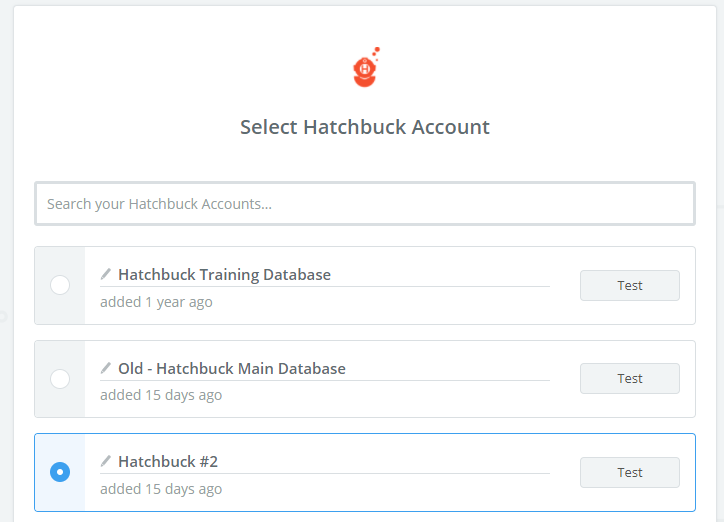Choose the Old - Hatchbuck Main Database radio button
Screen dimensions: 724x522
(60, 379)
